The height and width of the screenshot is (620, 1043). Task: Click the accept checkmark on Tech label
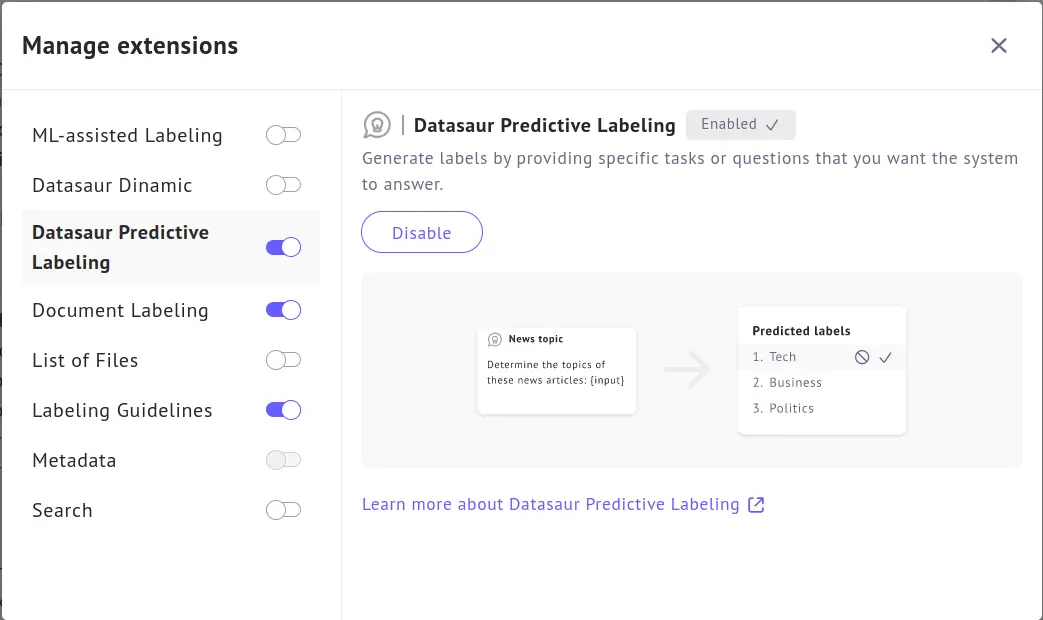click(885, 357)
